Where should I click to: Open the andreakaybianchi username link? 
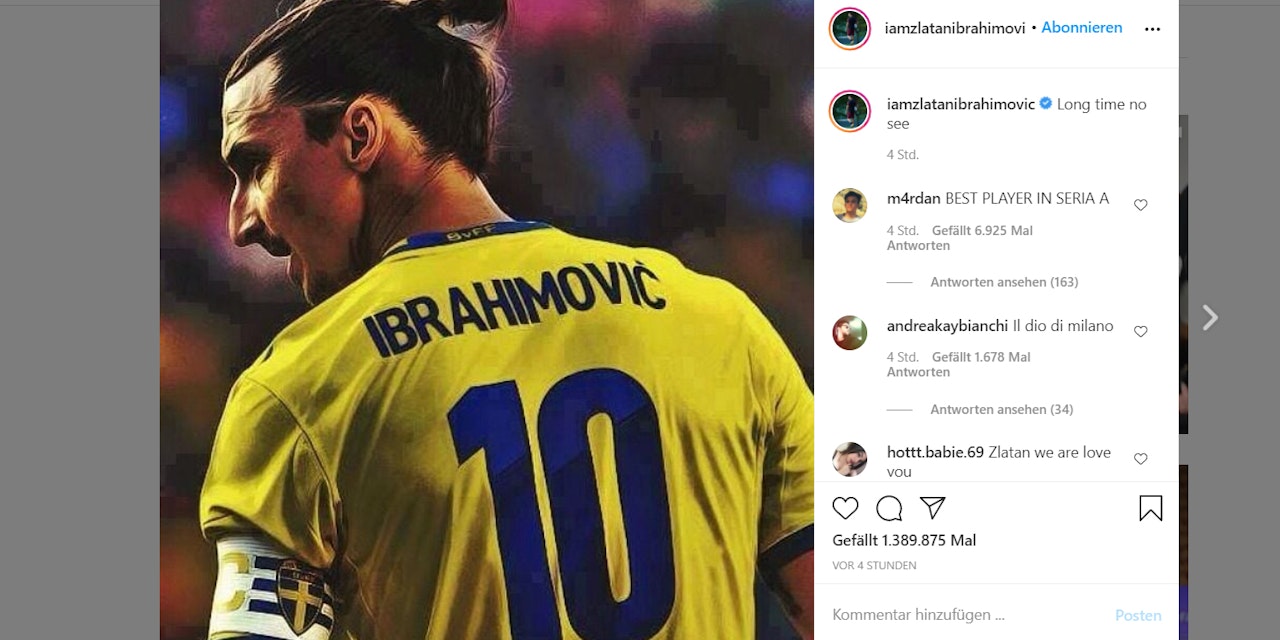coord(947,326)
